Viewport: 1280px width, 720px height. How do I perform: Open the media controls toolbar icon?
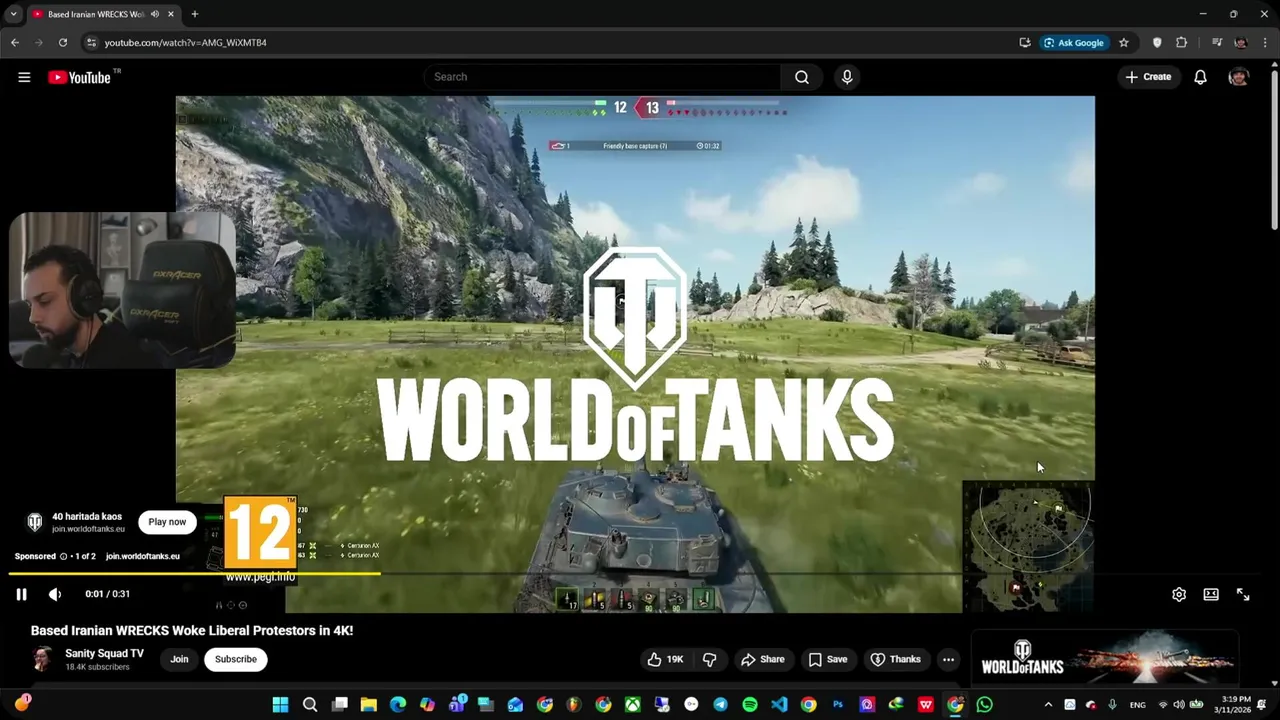point(1217,43)
